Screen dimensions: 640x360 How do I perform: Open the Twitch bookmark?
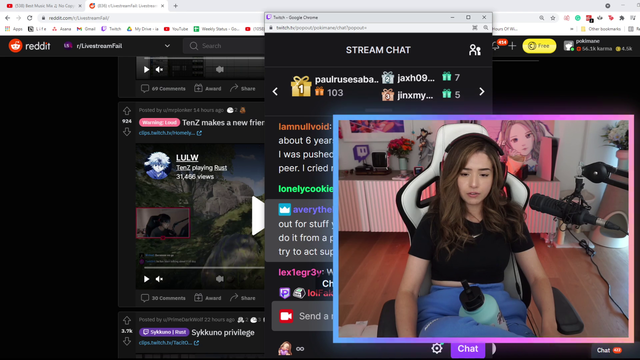pyautogui.click(x=111, y=29)
